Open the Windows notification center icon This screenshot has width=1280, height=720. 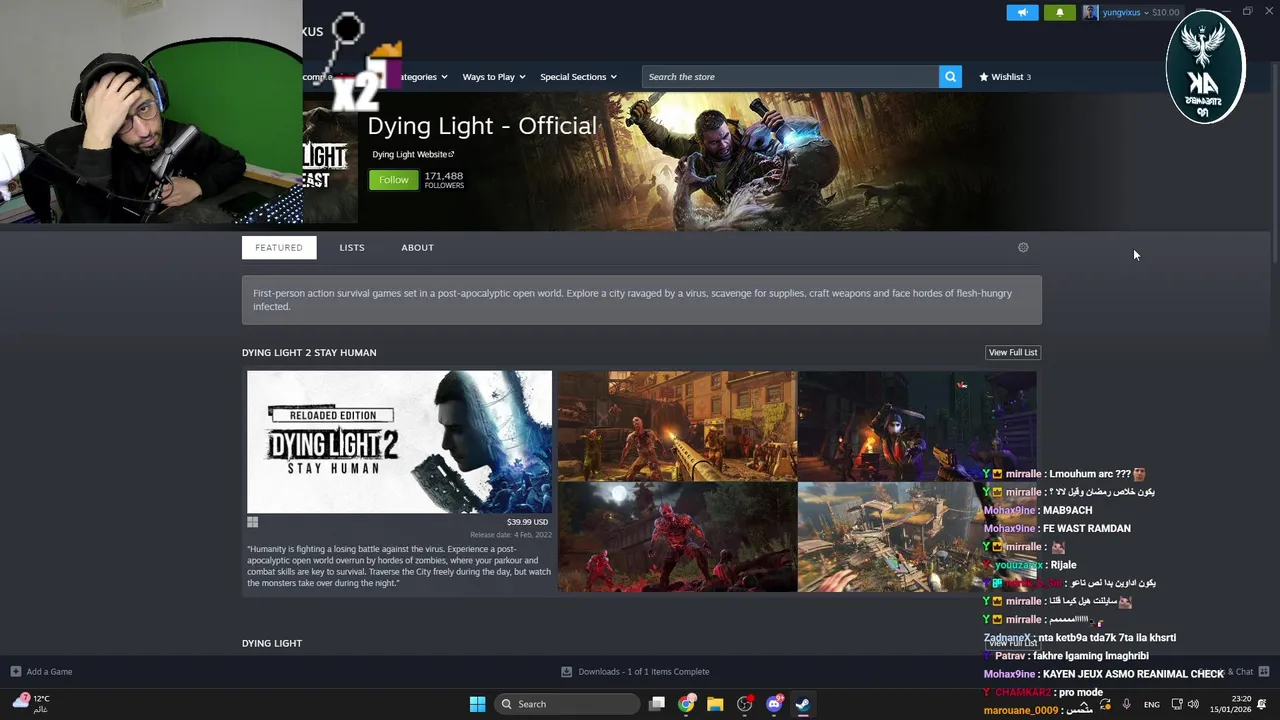[x=1262, y=704]
